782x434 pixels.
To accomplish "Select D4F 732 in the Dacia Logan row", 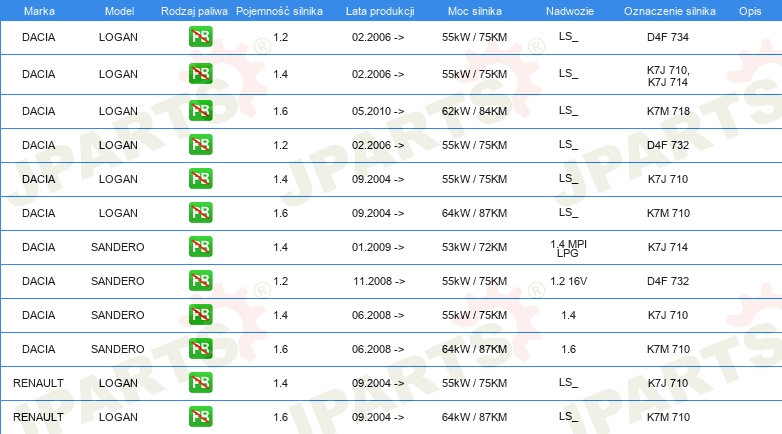I will tap(668, 145).
